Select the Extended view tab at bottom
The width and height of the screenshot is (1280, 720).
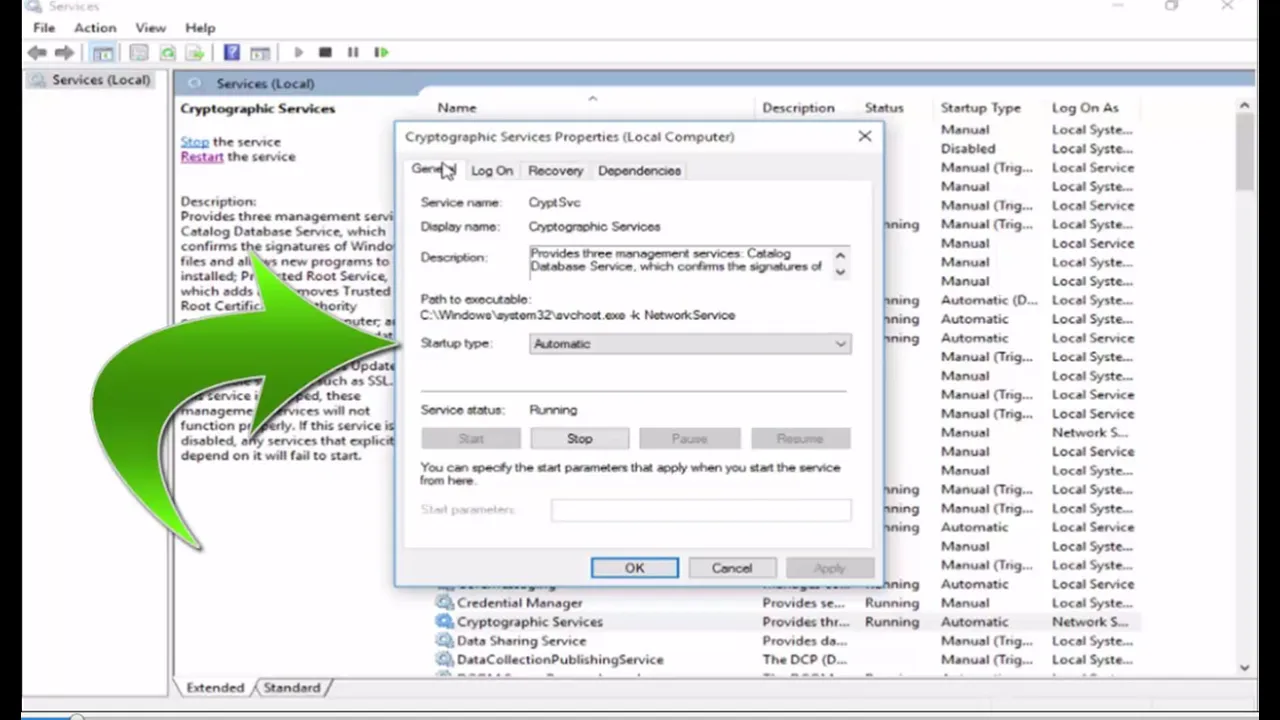point(215,688)
